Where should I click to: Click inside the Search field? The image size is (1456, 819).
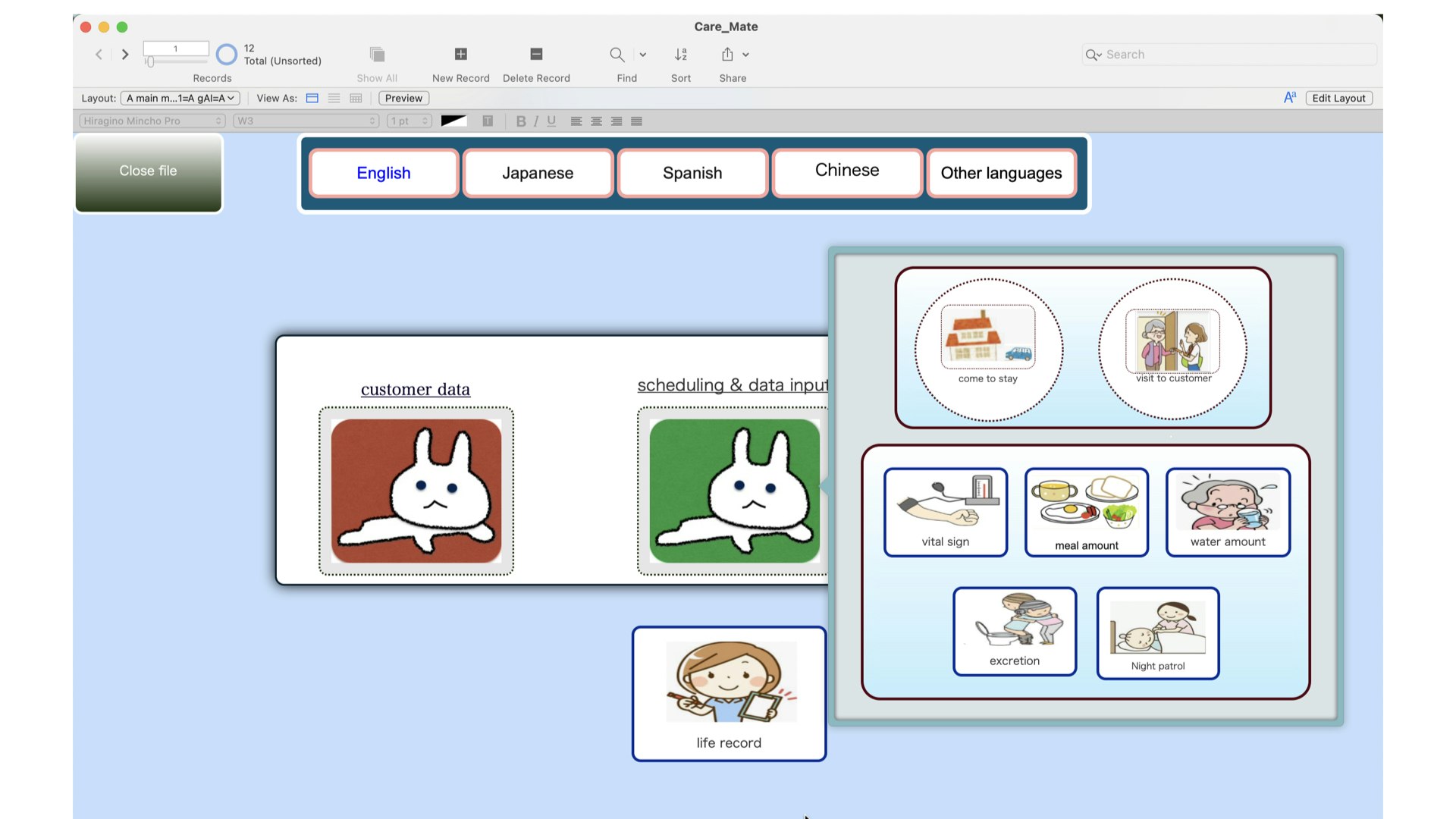(1228, 54)
